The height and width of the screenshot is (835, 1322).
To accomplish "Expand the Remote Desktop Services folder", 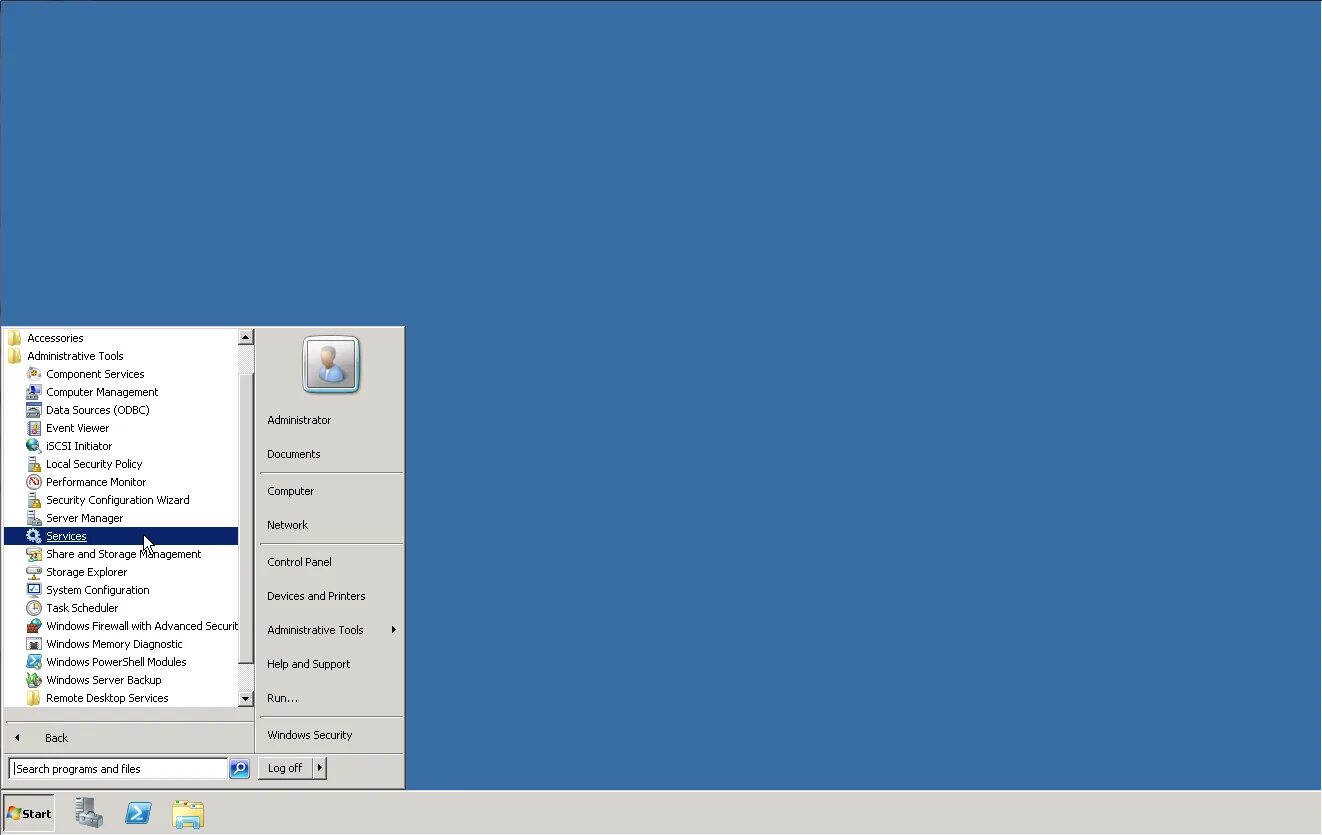I will (34, 698).
